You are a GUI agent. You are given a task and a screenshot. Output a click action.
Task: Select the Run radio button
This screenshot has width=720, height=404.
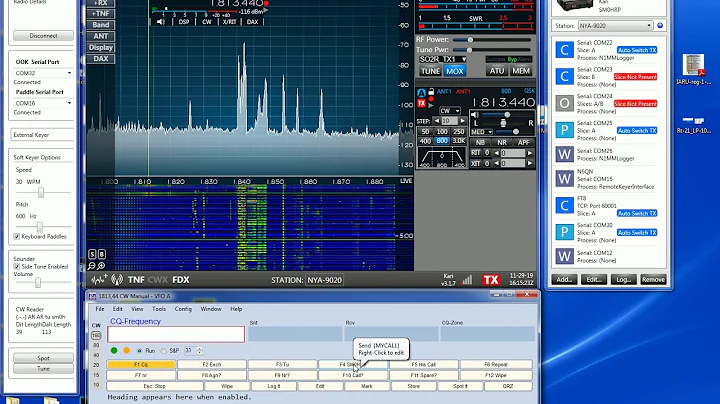point(139,351)
